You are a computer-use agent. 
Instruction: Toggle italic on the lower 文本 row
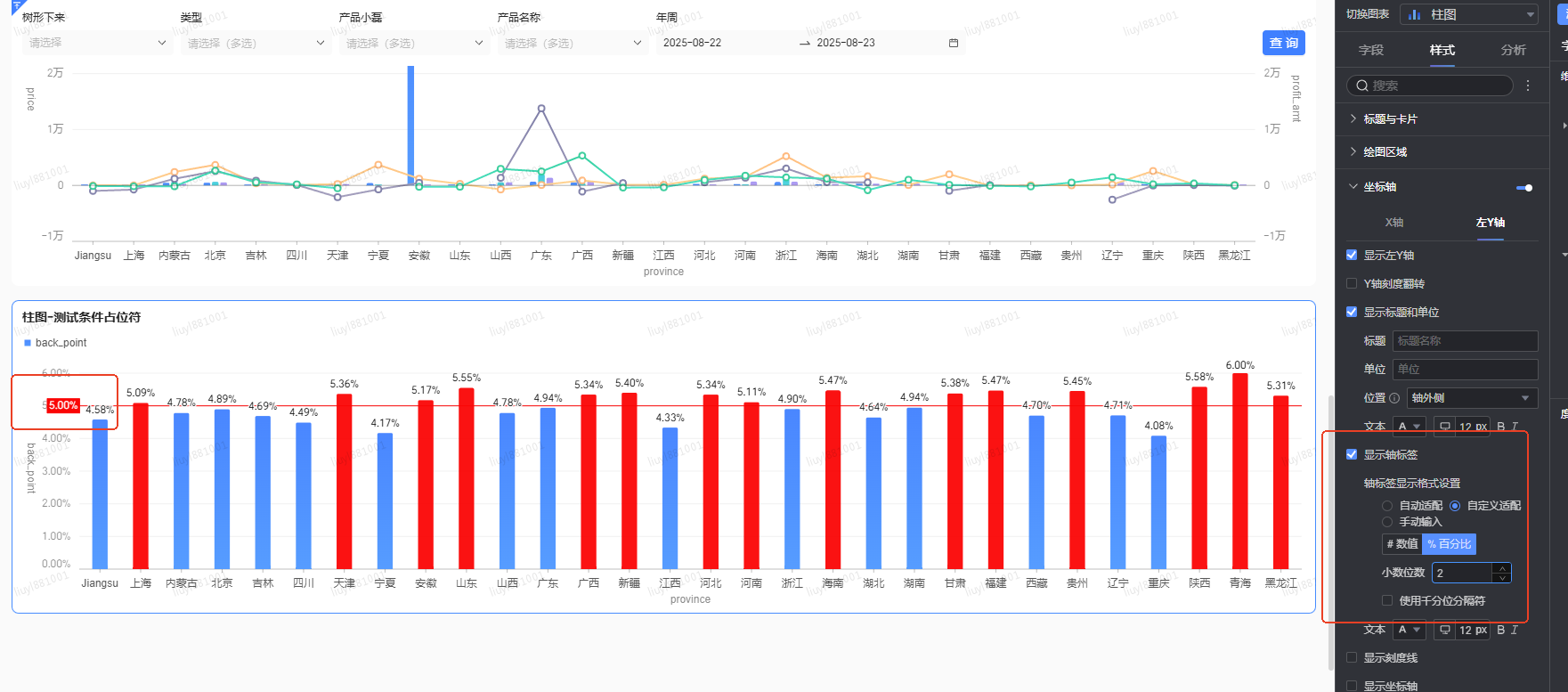click(x=1515, y=630)
